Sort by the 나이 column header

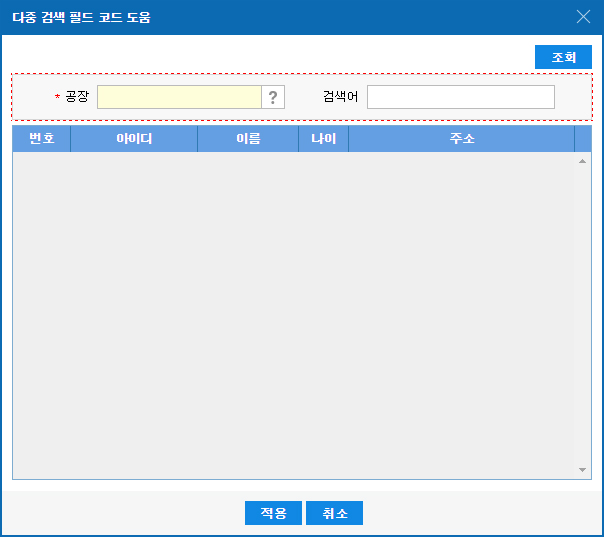click(x=324, y=138)
